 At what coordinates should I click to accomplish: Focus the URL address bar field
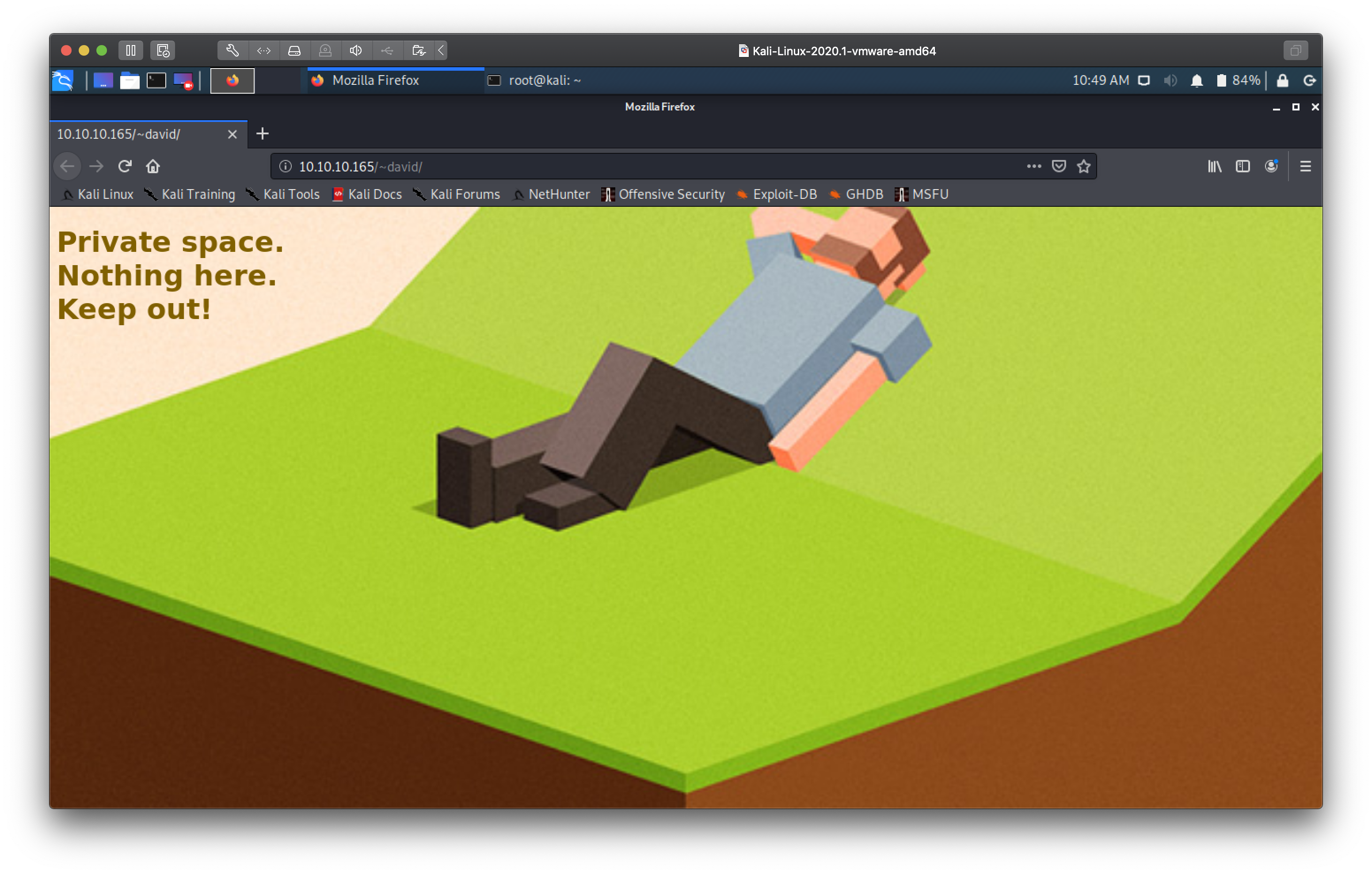coord(627,167)
